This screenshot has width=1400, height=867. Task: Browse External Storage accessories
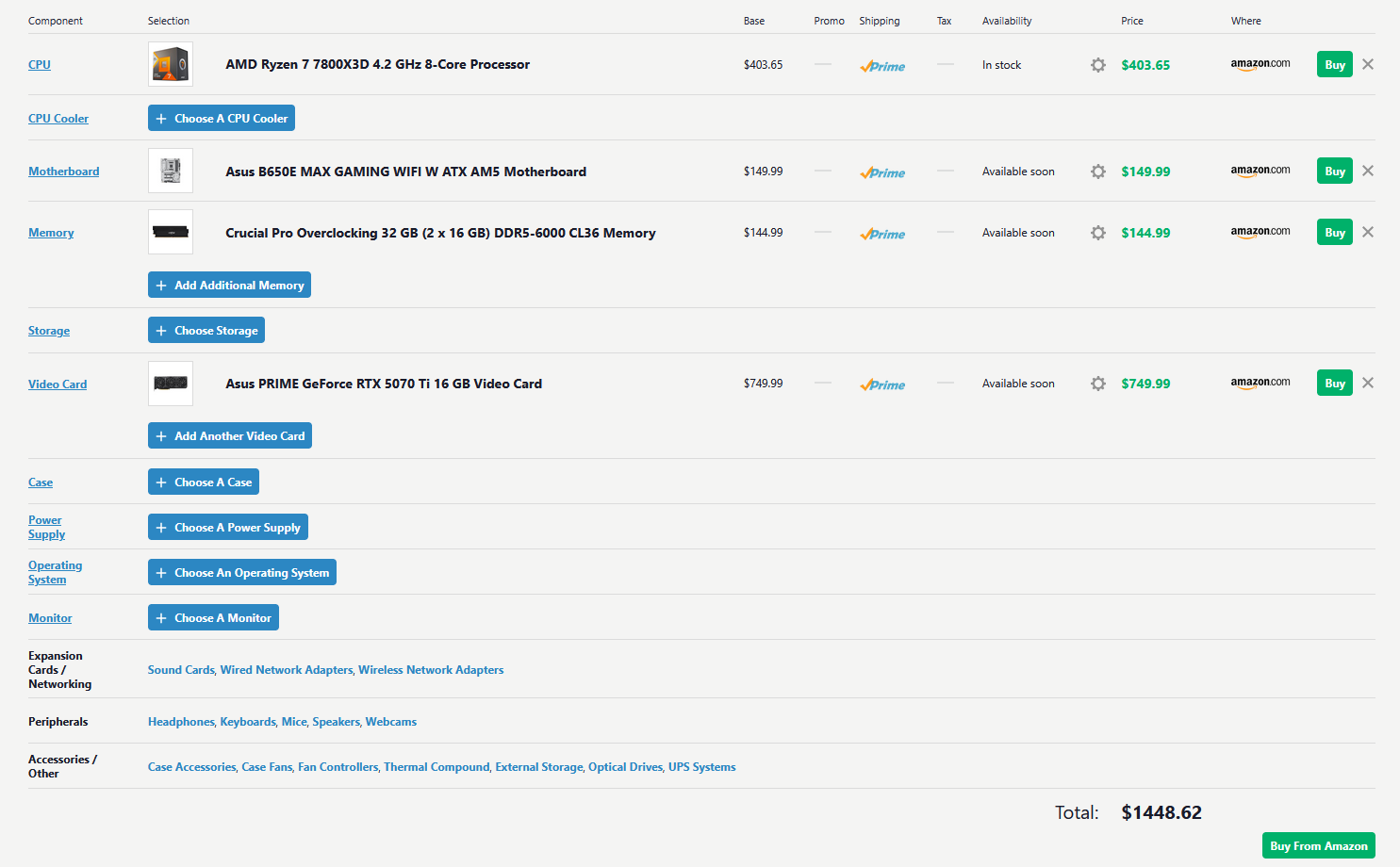[x=538, y=767]
